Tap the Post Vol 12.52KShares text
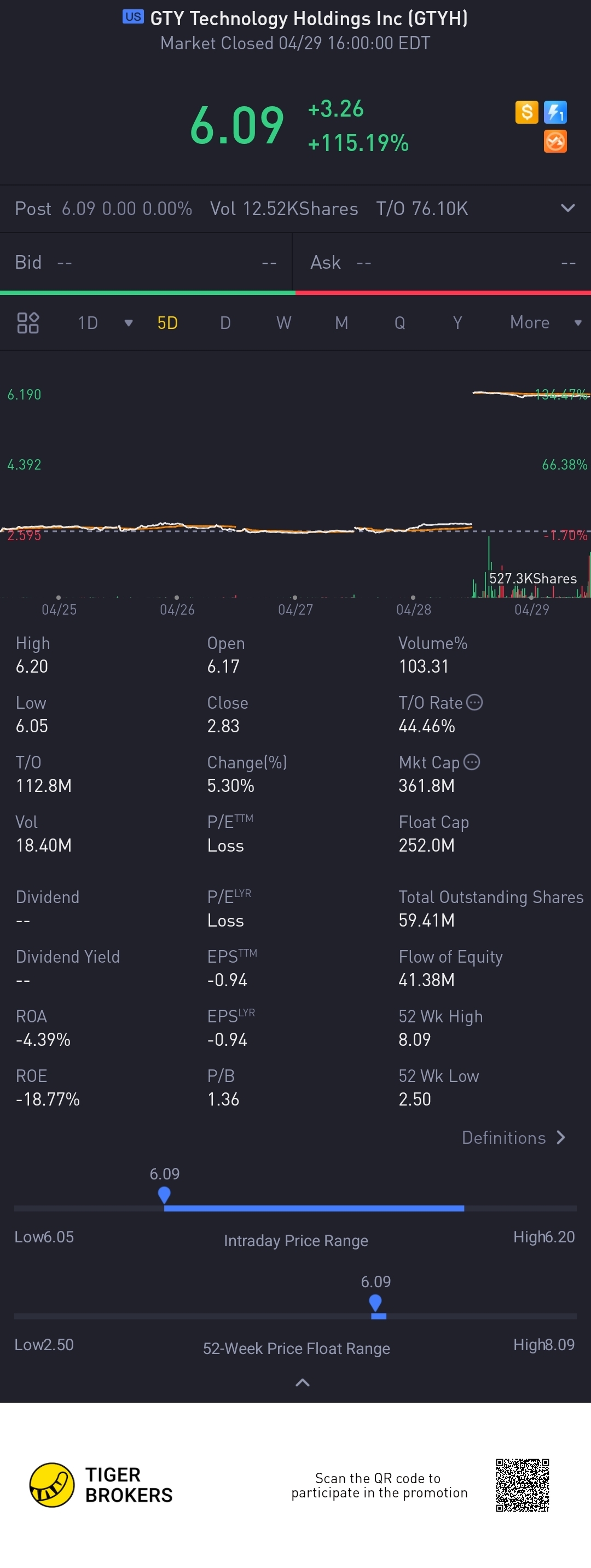591x1568 pixels. (x=284, y=209)
